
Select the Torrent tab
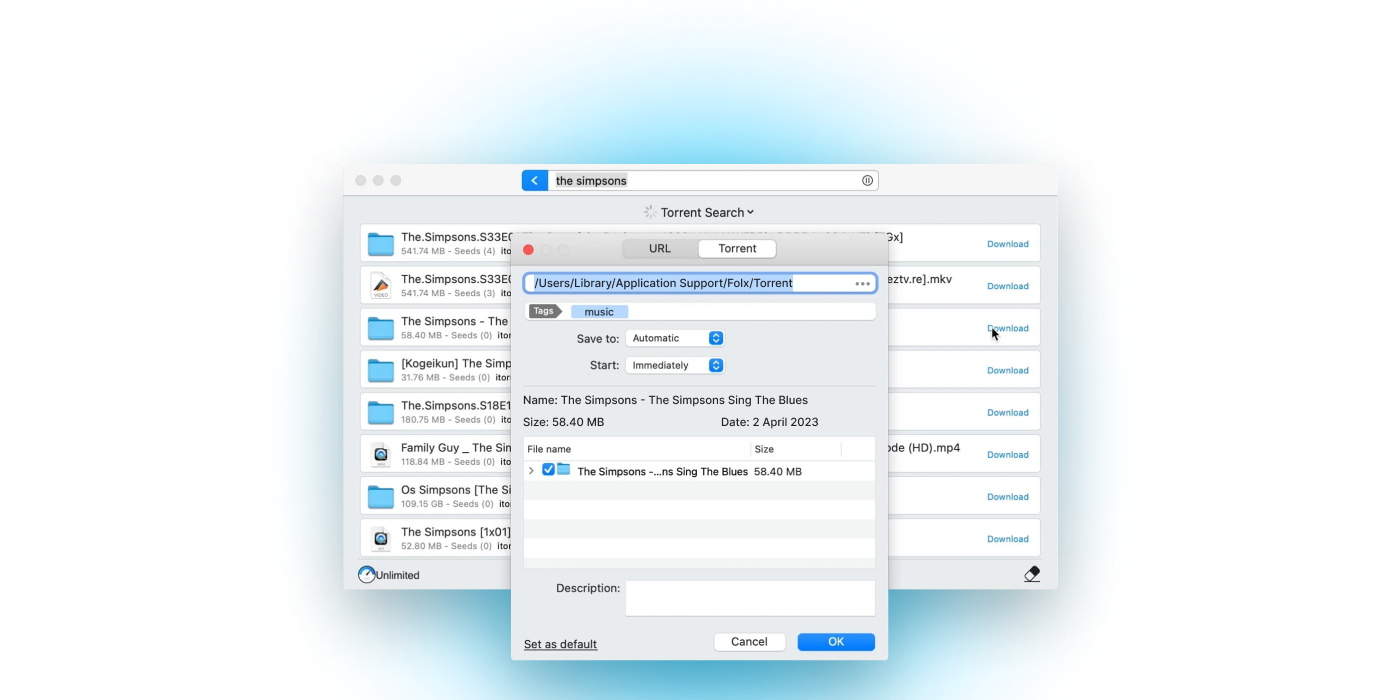click(x=737, y=249)
